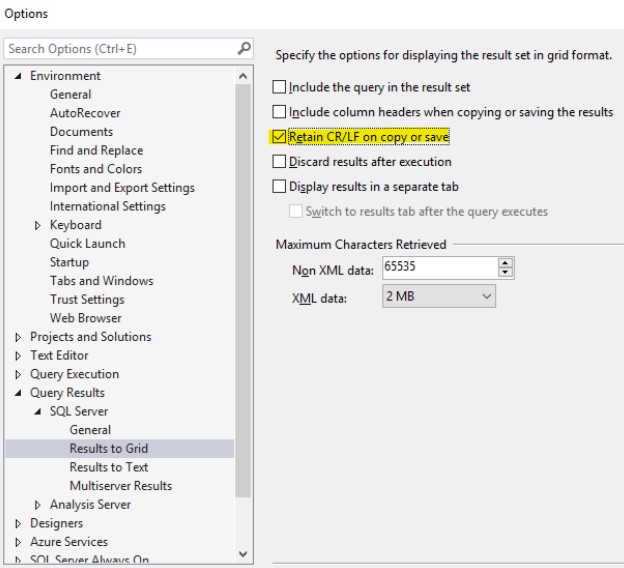Open Web Browser options
624x568 pixels.
pos(86,318)
